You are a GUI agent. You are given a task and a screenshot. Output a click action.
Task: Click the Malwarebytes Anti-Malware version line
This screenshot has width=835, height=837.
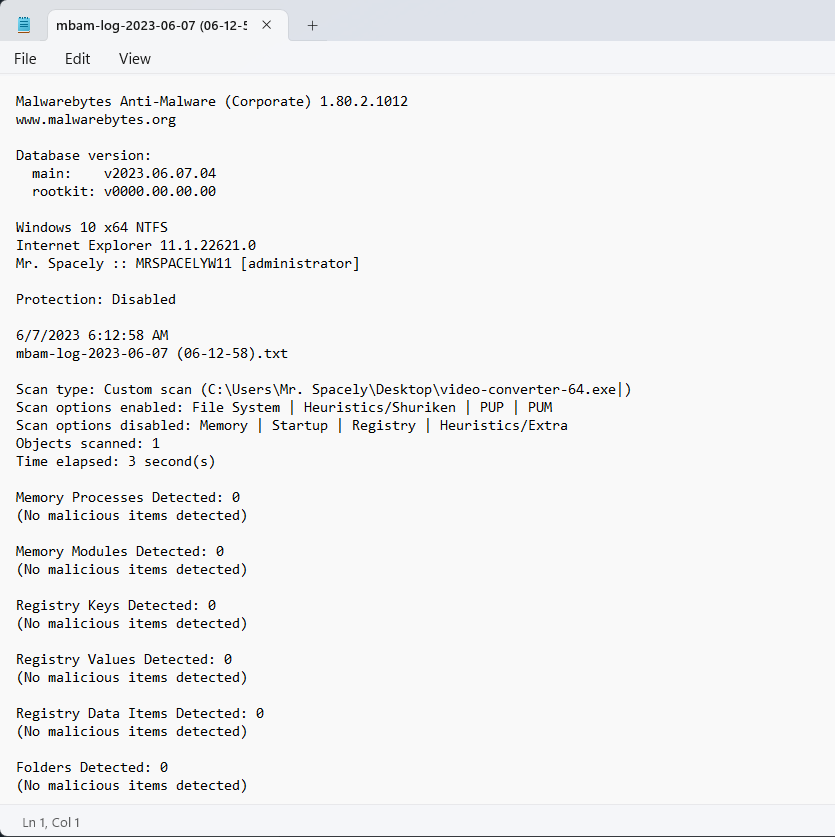(x=212, y=101)
